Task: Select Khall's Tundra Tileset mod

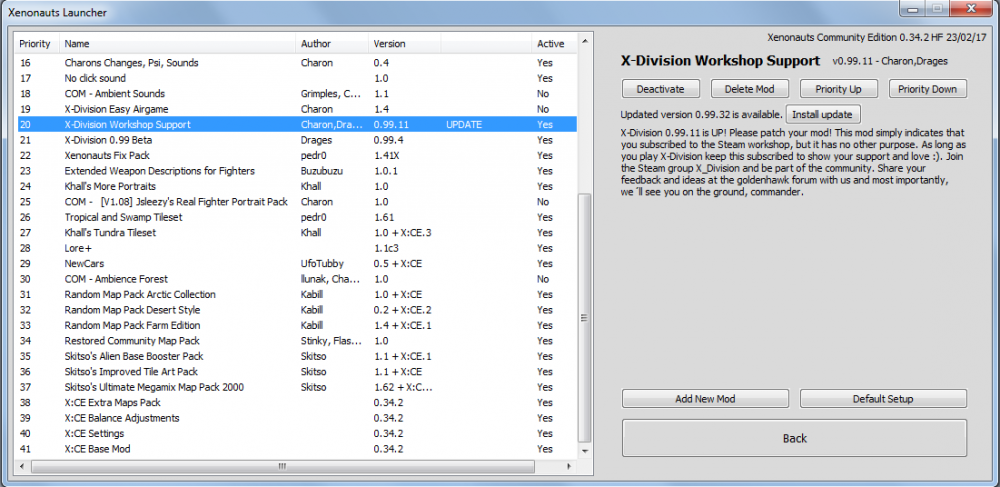Action: point(297,233)
